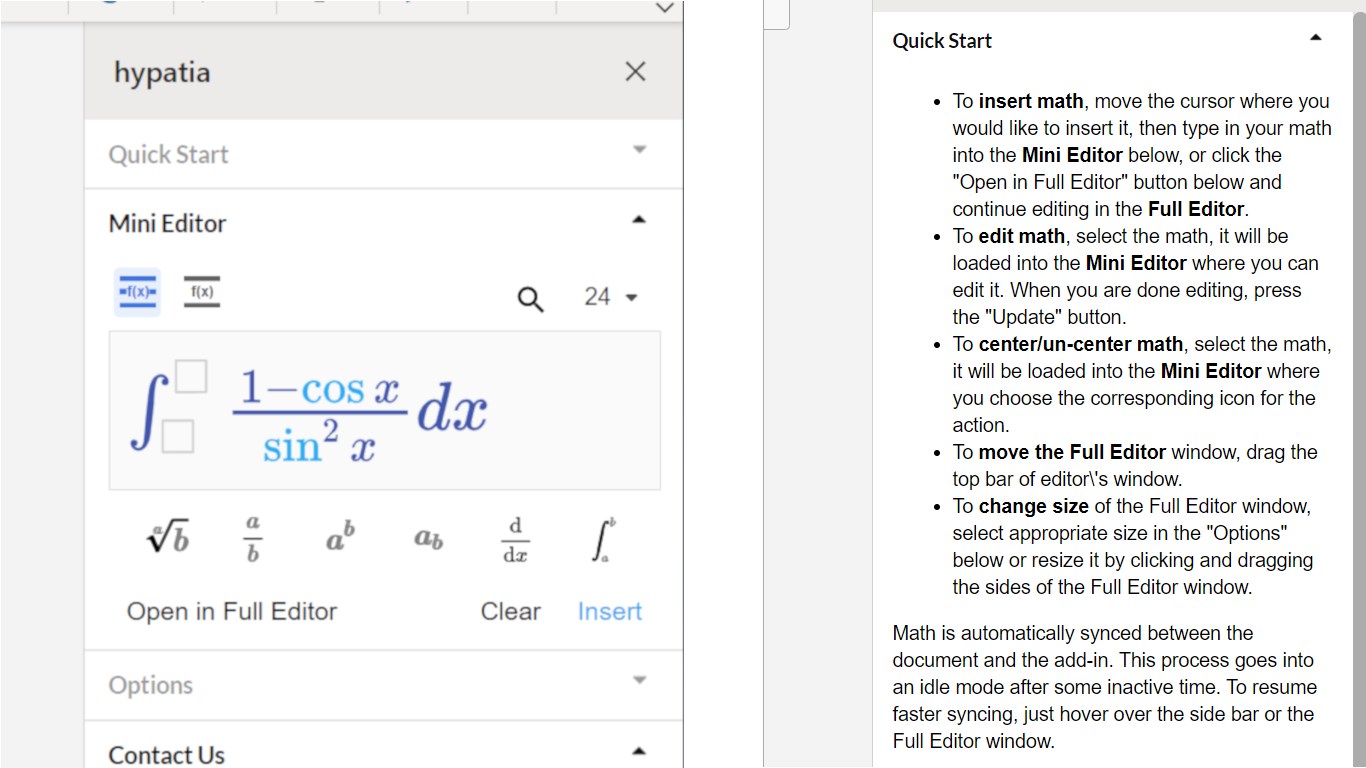
Task: Expand the Quick Start section in hypatia panel
Action: pos(384,154)
